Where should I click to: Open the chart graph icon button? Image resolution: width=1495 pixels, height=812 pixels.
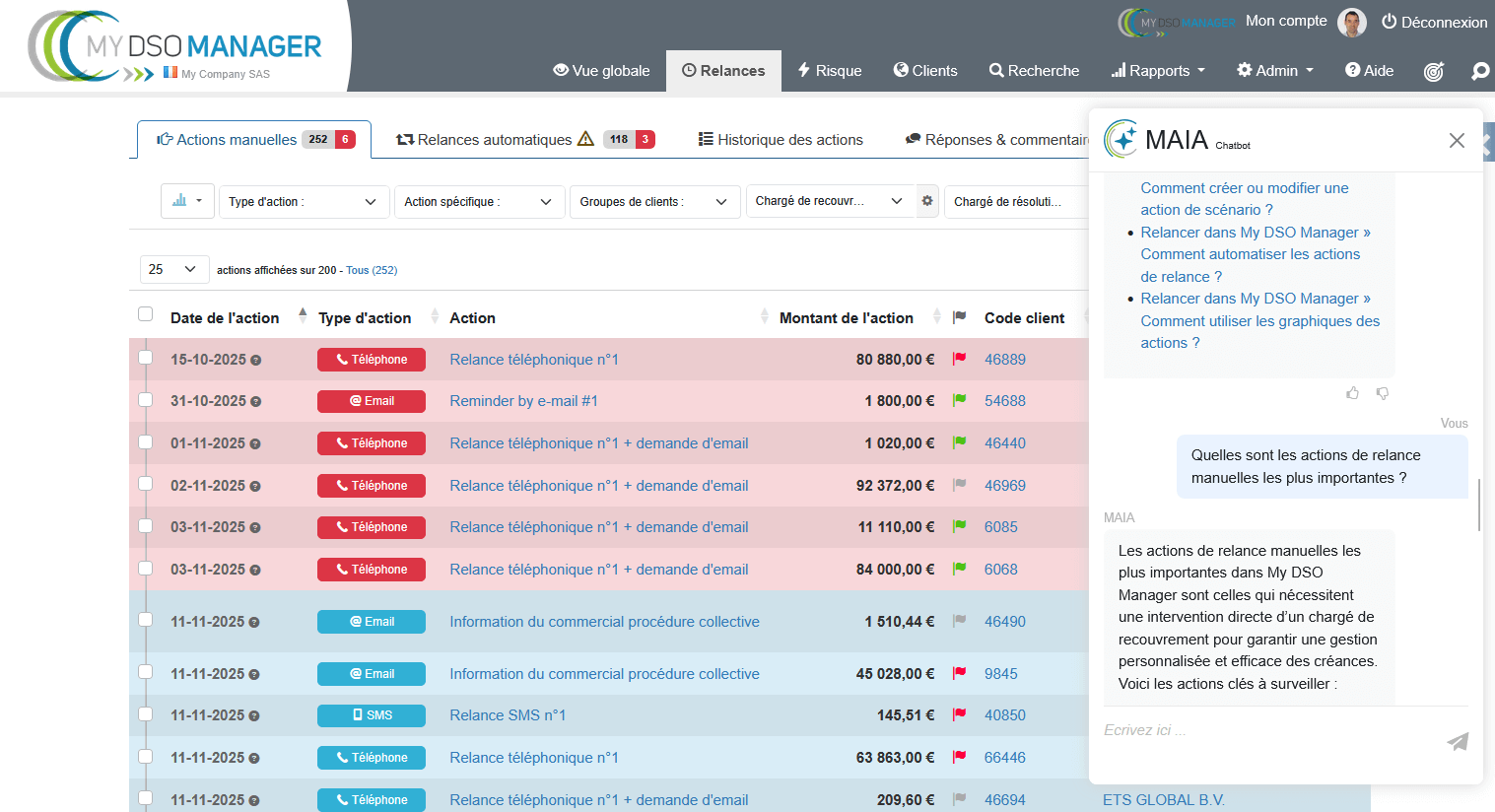pyautogui.click(x=187, y=201)
